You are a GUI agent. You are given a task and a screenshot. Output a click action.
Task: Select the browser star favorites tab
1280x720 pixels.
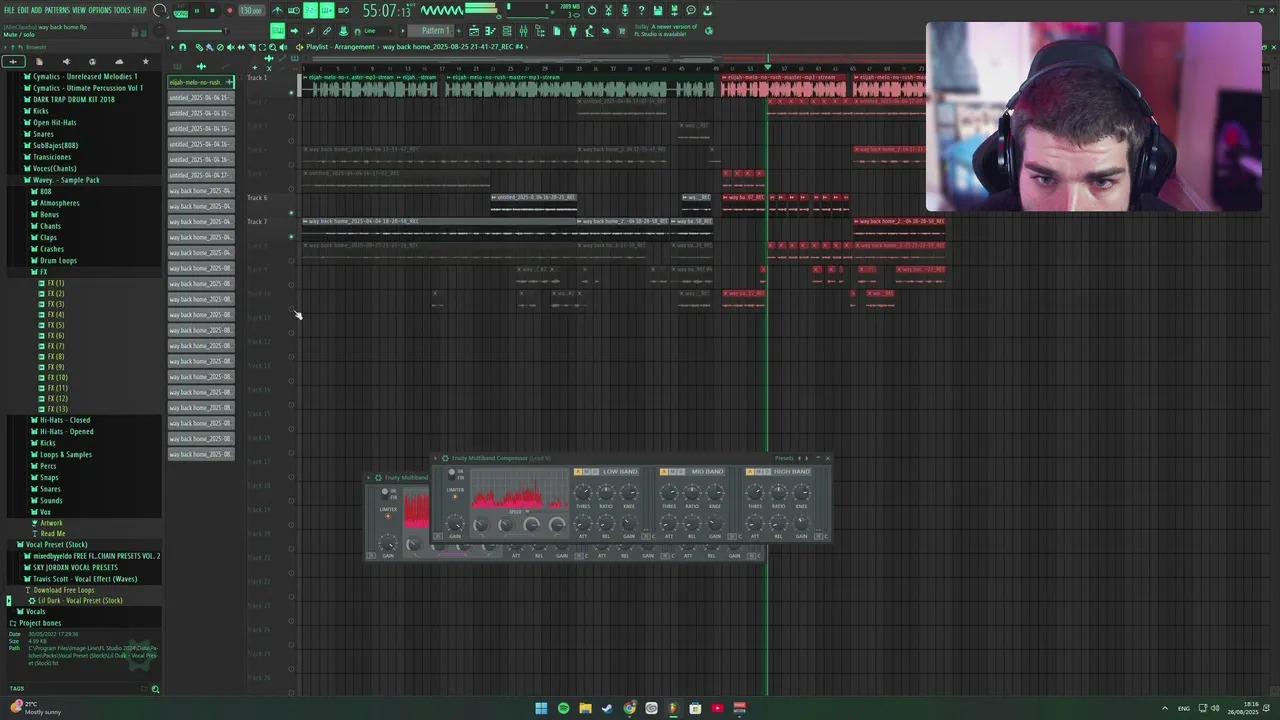point(145,62)
